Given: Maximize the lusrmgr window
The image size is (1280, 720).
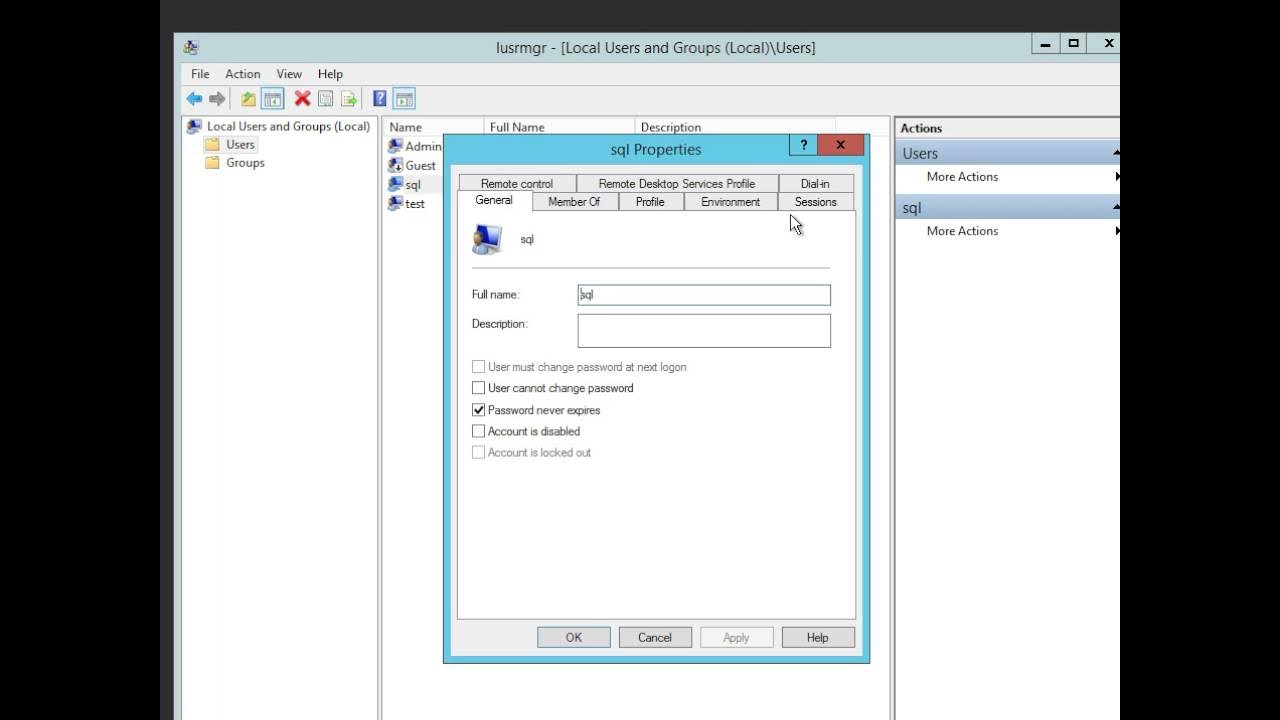Looking at the screenshot, I should (1073, 43).
